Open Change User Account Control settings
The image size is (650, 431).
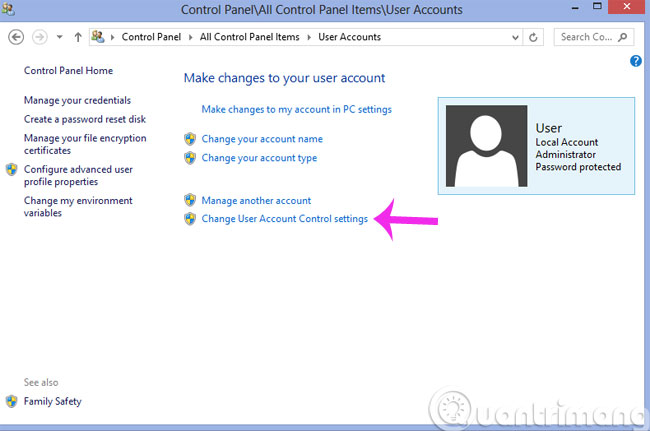coord(285,219)
